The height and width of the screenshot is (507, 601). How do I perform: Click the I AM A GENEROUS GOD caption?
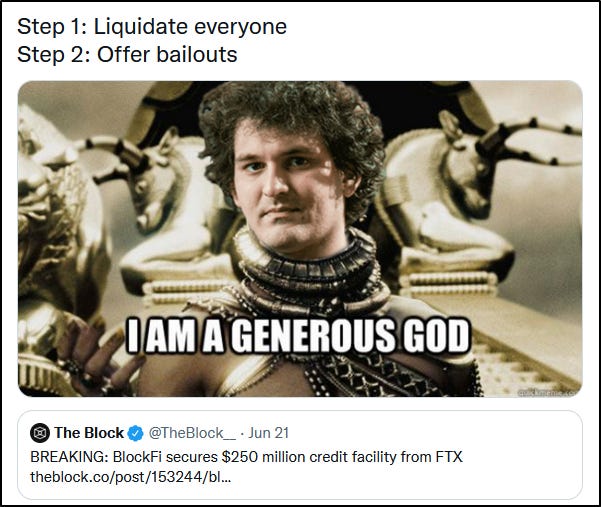[x=298, y=336]
